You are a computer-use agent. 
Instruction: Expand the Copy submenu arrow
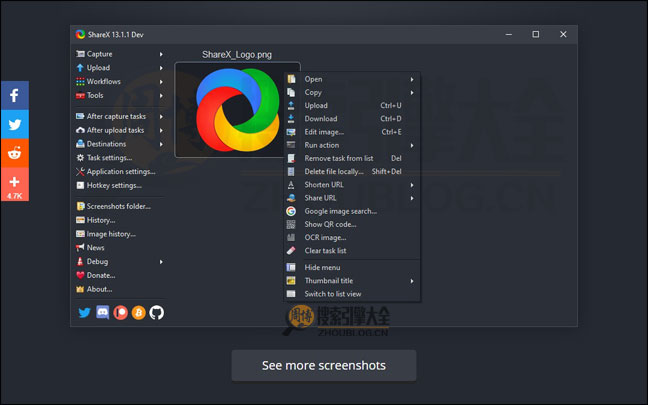[412, 93]
